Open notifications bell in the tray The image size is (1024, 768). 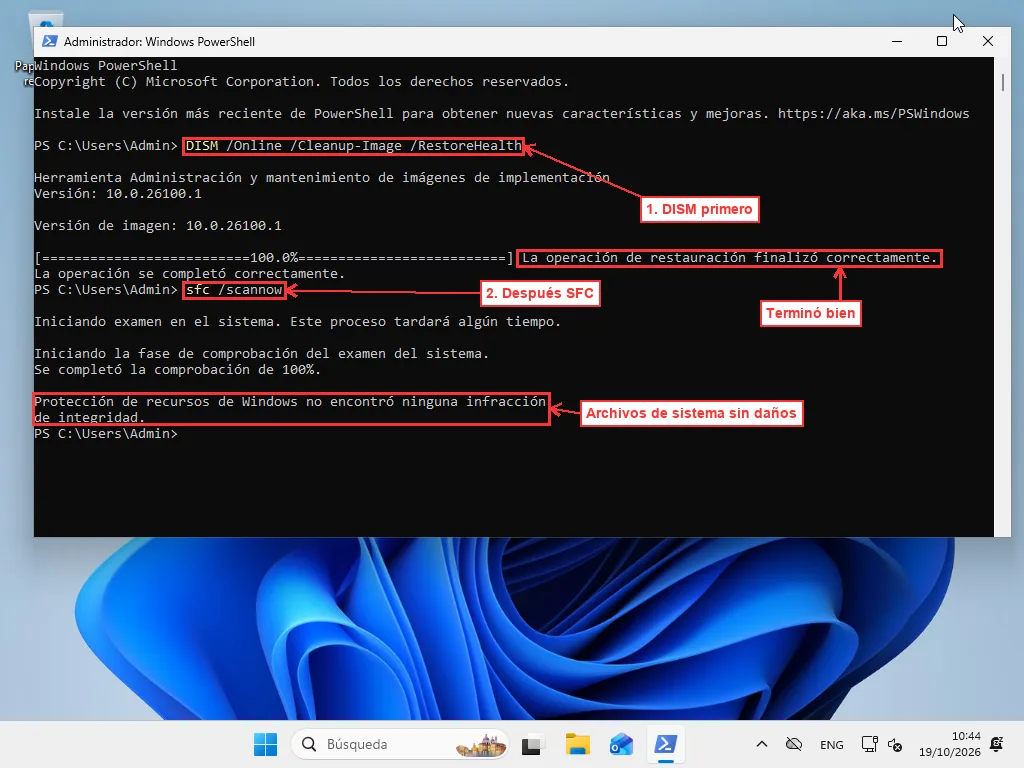point(997,744)
